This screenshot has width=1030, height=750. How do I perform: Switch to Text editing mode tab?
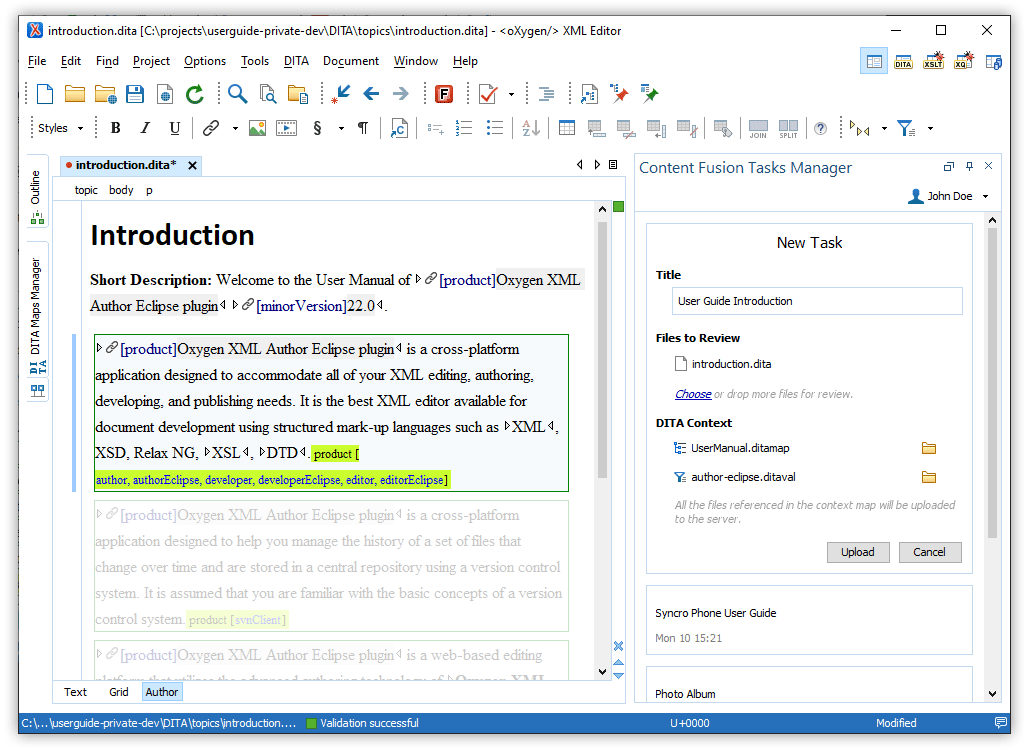[x=76, y=692]
